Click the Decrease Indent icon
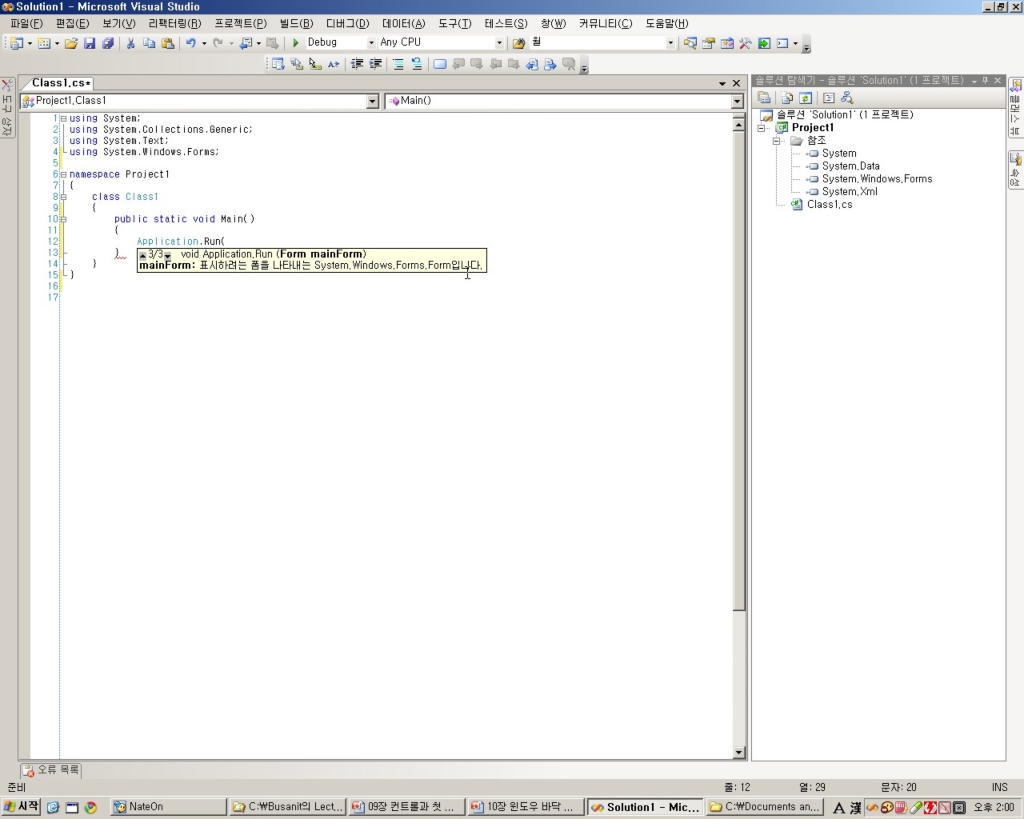 [x=357, y=64]
